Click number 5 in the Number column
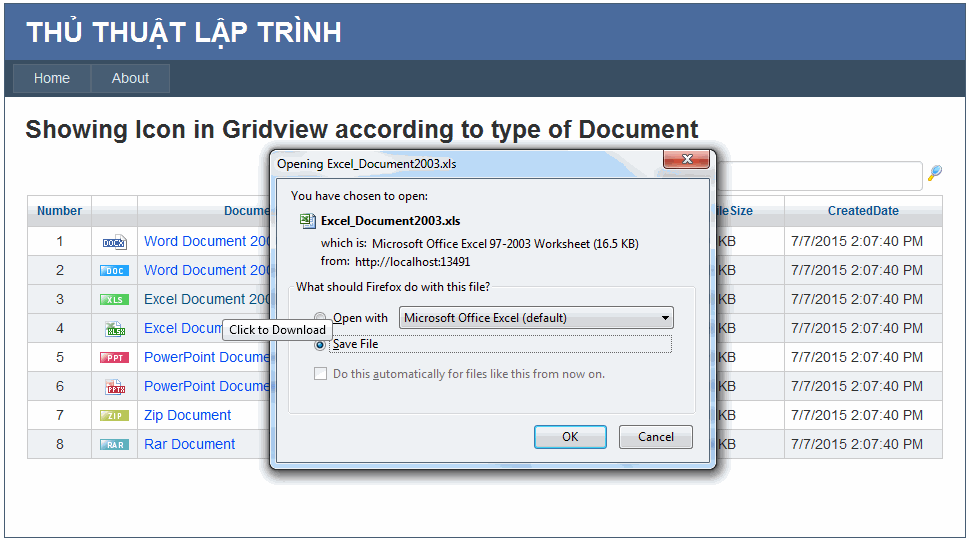 tap(60, 357)
